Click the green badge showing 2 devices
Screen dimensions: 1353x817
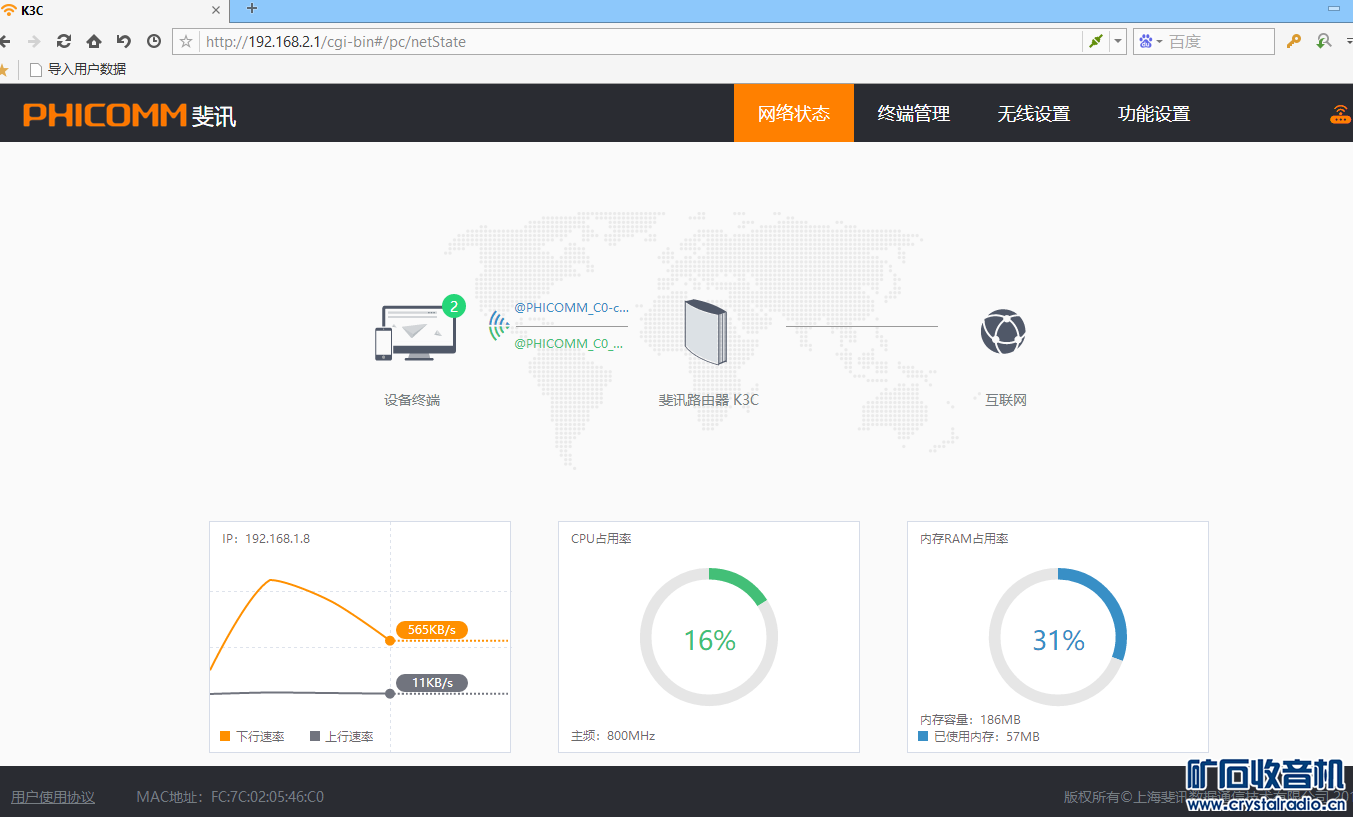click(454, 306)
